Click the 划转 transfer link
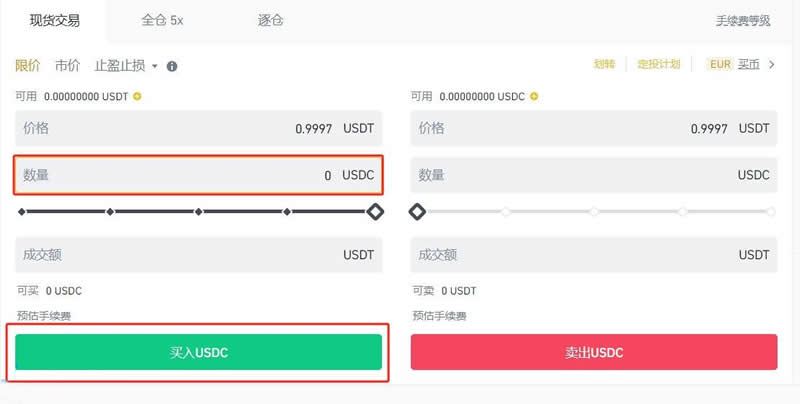This screenshot has height=404, width=800. (x=604, y=64)
